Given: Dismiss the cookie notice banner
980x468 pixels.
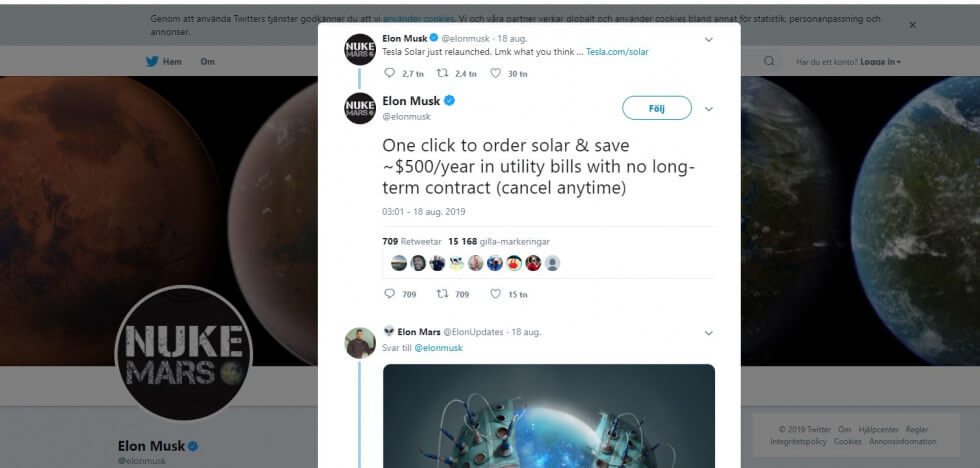Looking at the screenshot, I should [912, 25].
